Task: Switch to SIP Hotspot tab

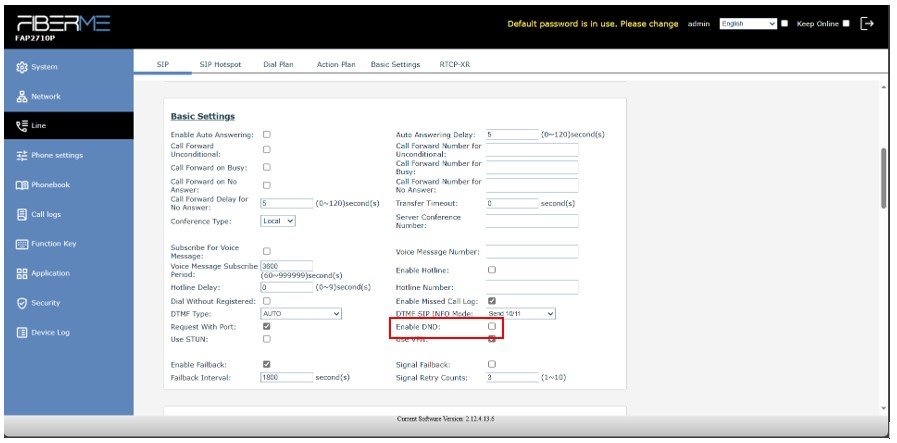Action: pos(220,65)
